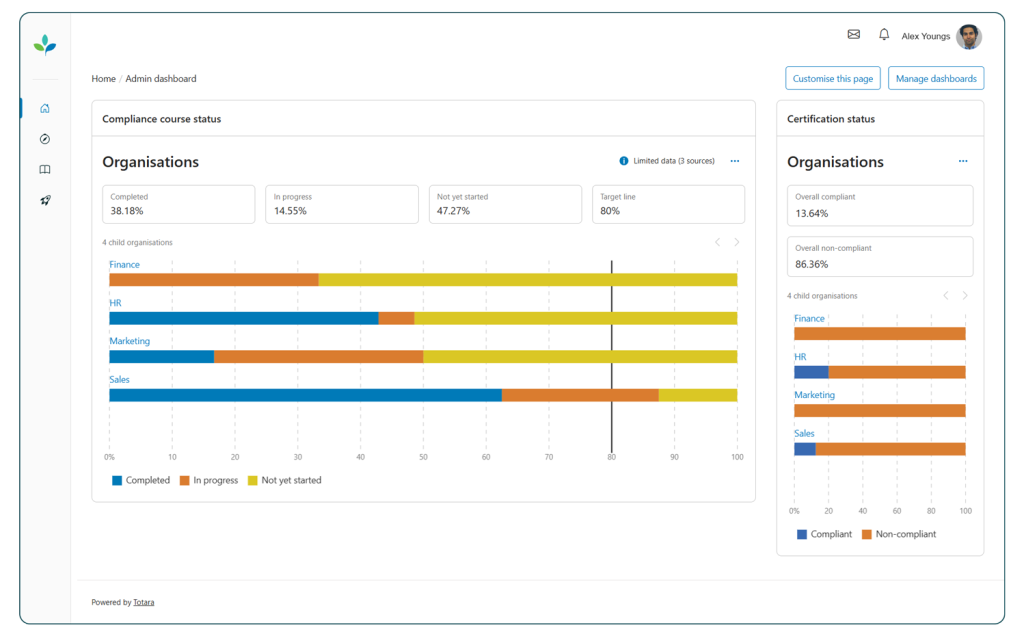Open Sales in compliance chart

click(x=119, y=379)
